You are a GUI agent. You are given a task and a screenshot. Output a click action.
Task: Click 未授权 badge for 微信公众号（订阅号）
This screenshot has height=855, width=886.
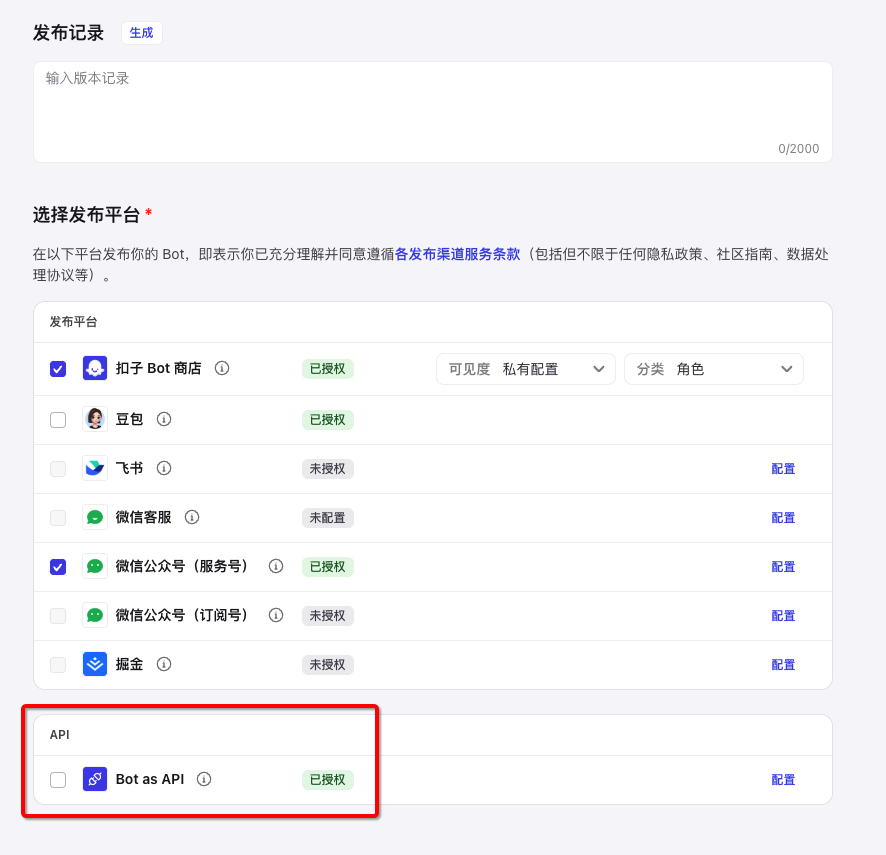click(328, 616)
